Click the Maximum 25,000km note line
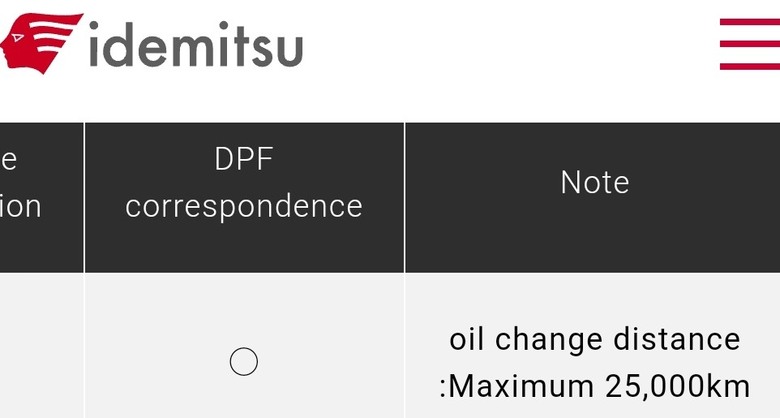This screenshot has width=780, height=418. pos(595,386)
